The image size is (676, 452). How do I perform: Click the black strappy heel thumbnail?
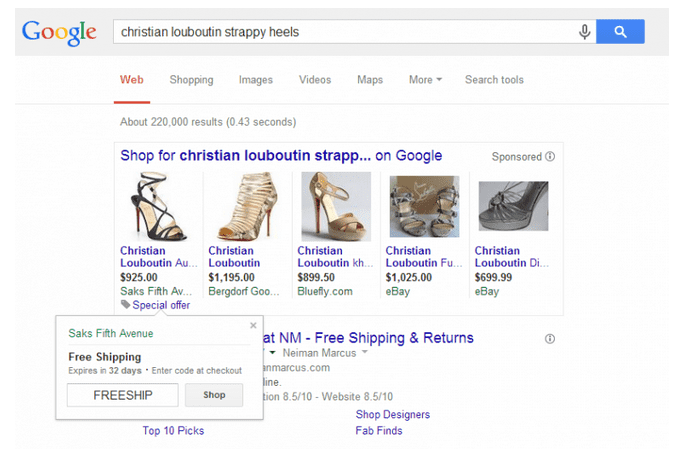(x=154, y=207)
